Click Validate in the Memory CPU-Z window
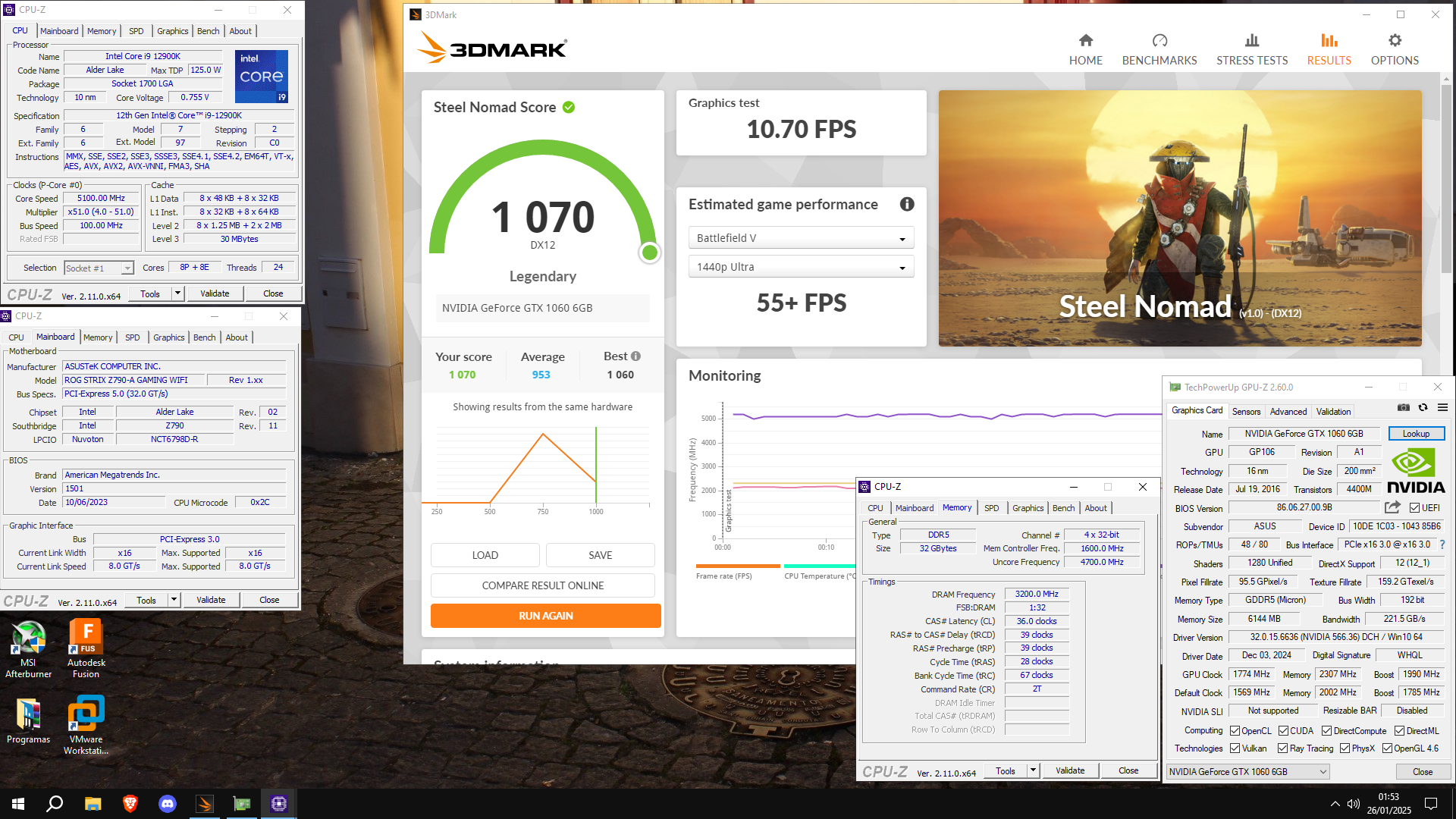Viewport: 1456px width, 819px height. 1070,770
